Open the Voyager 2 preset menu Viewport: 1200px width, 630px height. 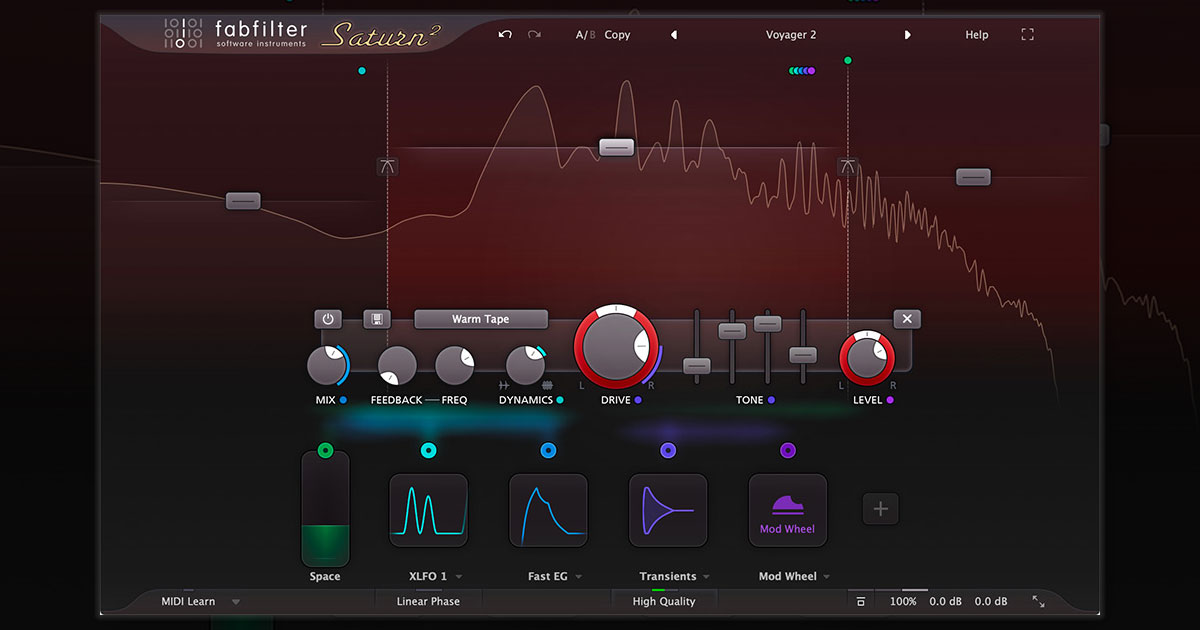click(x=791, y=35)
